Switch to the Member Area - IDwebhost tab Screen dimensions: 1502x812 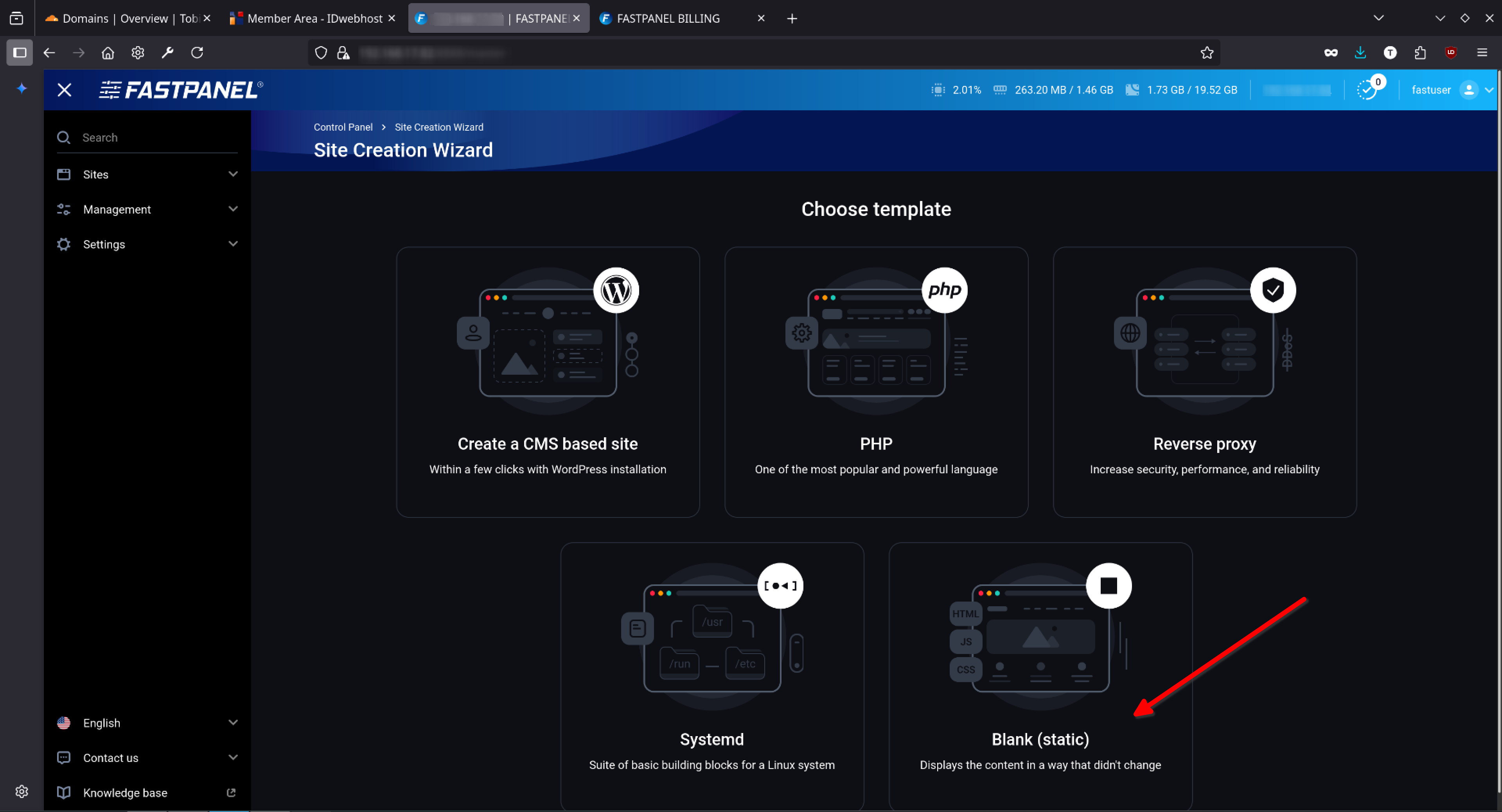point(315,19)
